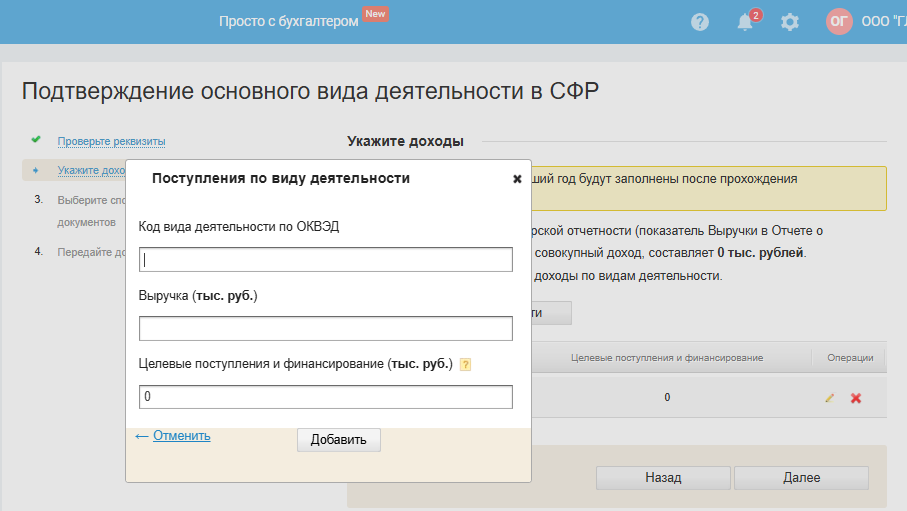Click the Выручка input field

(x=325, y=329)
